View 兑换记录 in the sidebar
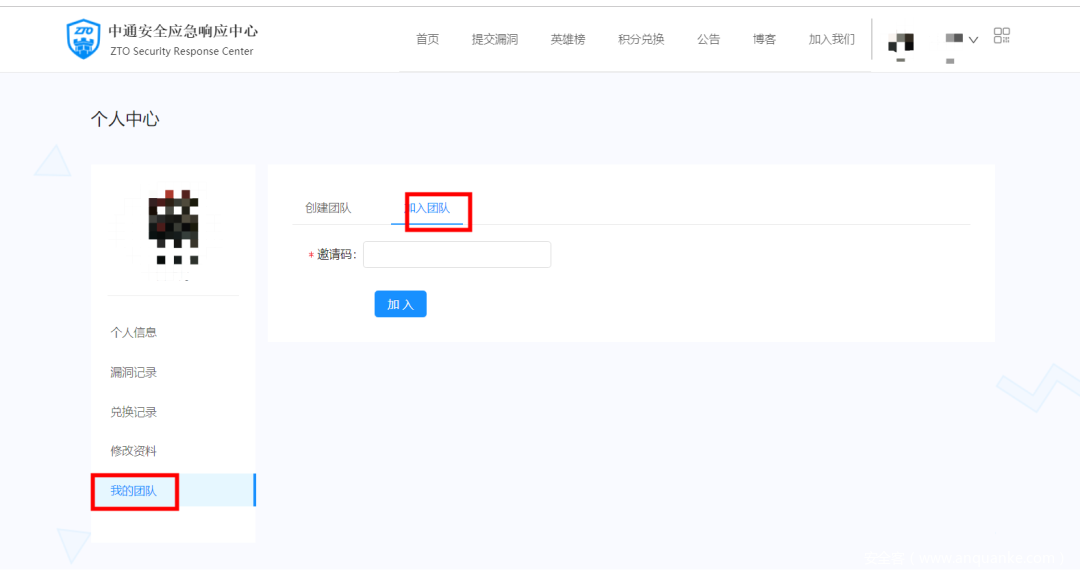This screenshot has width=1080, height=577. tap(134, 412)
